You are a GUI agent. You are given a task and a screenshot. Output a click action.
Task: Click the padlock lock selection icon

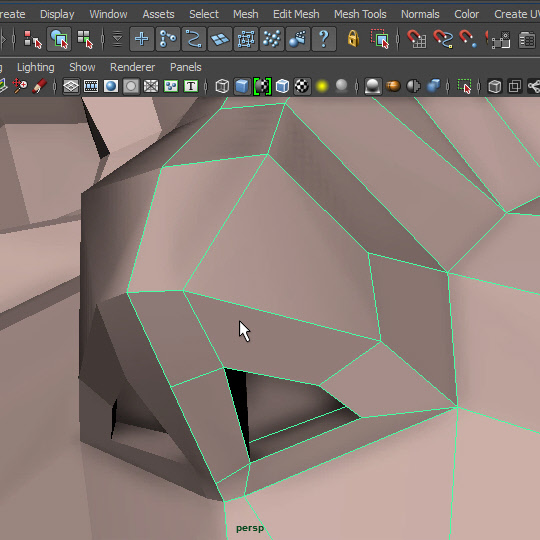pyautogui.click(x=353, y=39)
